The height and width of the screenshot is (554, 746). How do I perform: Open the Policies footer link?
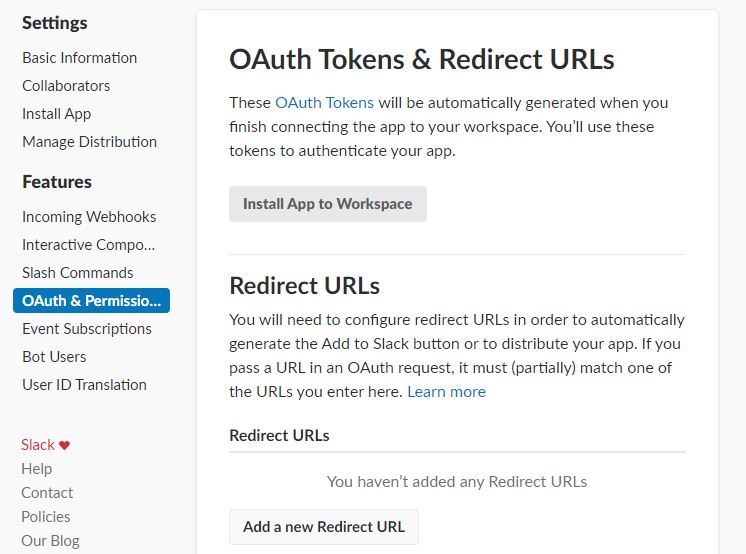(46, 516)
